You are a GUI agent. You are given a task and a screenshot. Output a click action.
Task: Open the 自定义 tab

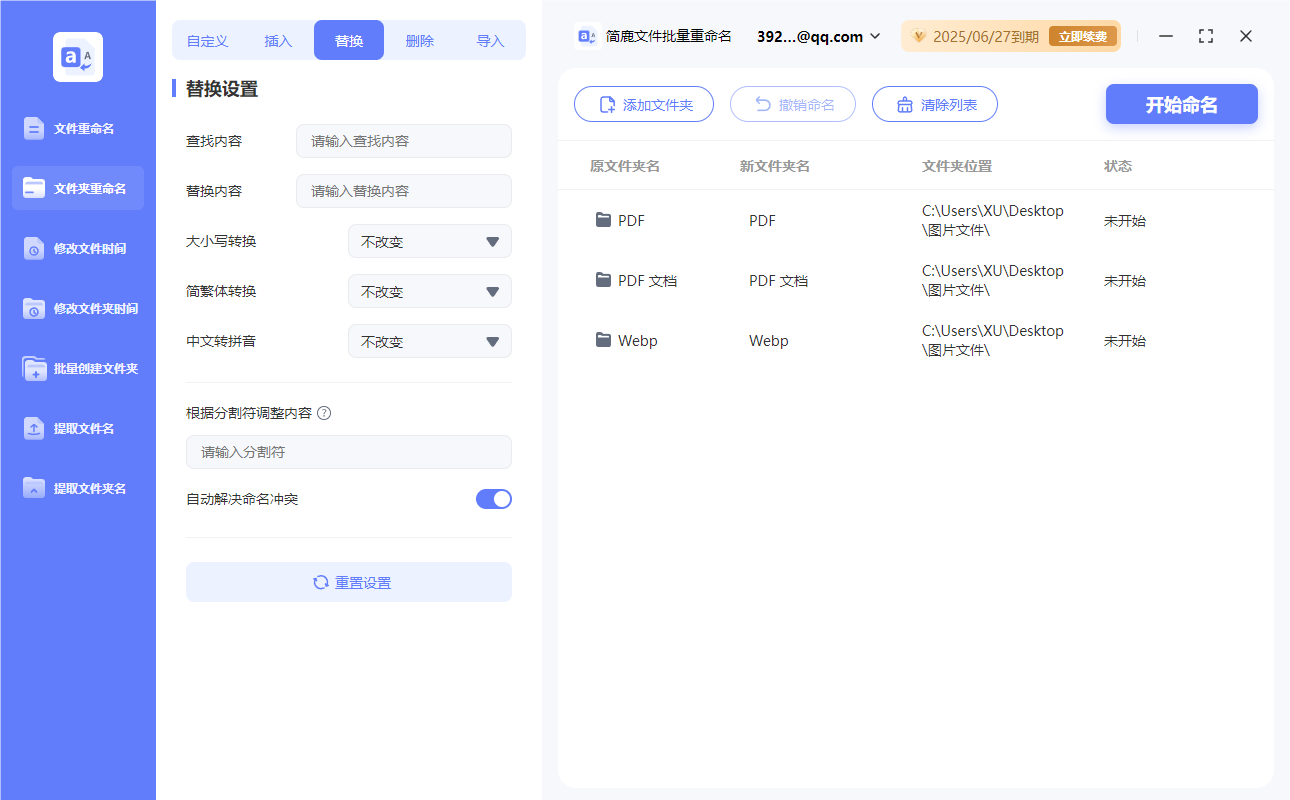pyautogui.click(x=206, y=39)
